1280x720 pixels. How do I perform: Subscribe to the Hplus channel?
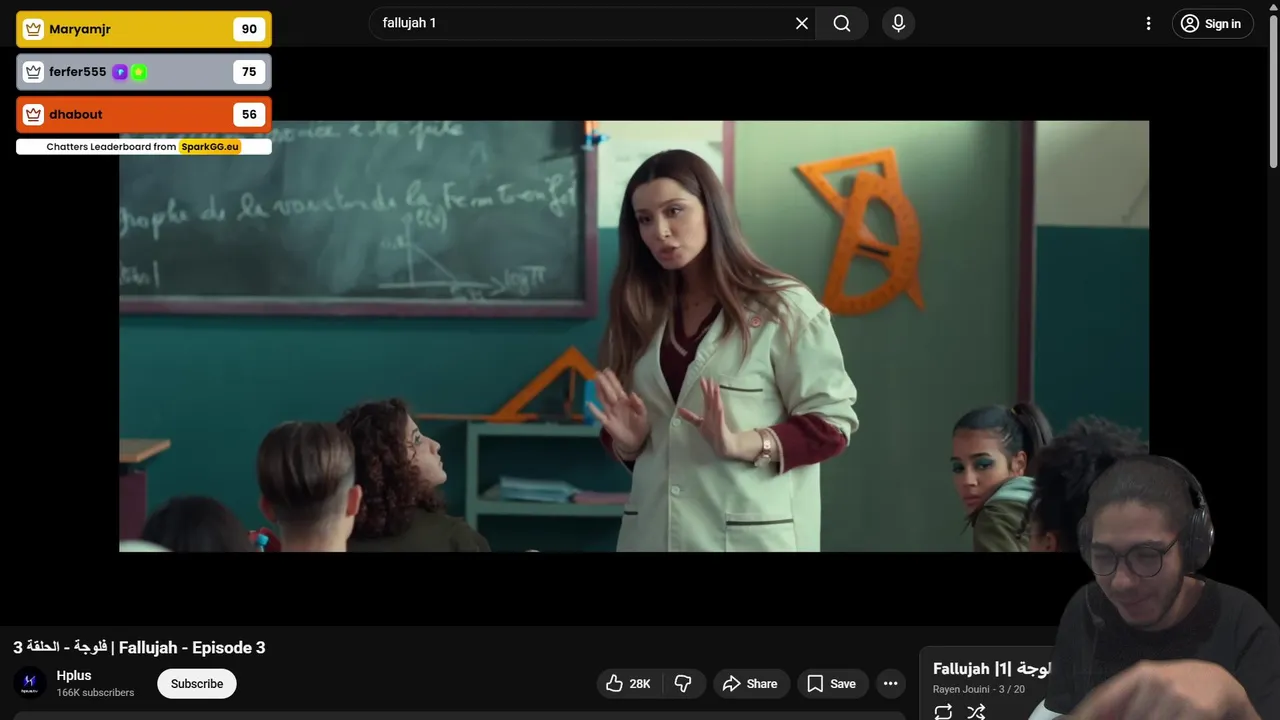pyautogui.click(x=197, y=684)
